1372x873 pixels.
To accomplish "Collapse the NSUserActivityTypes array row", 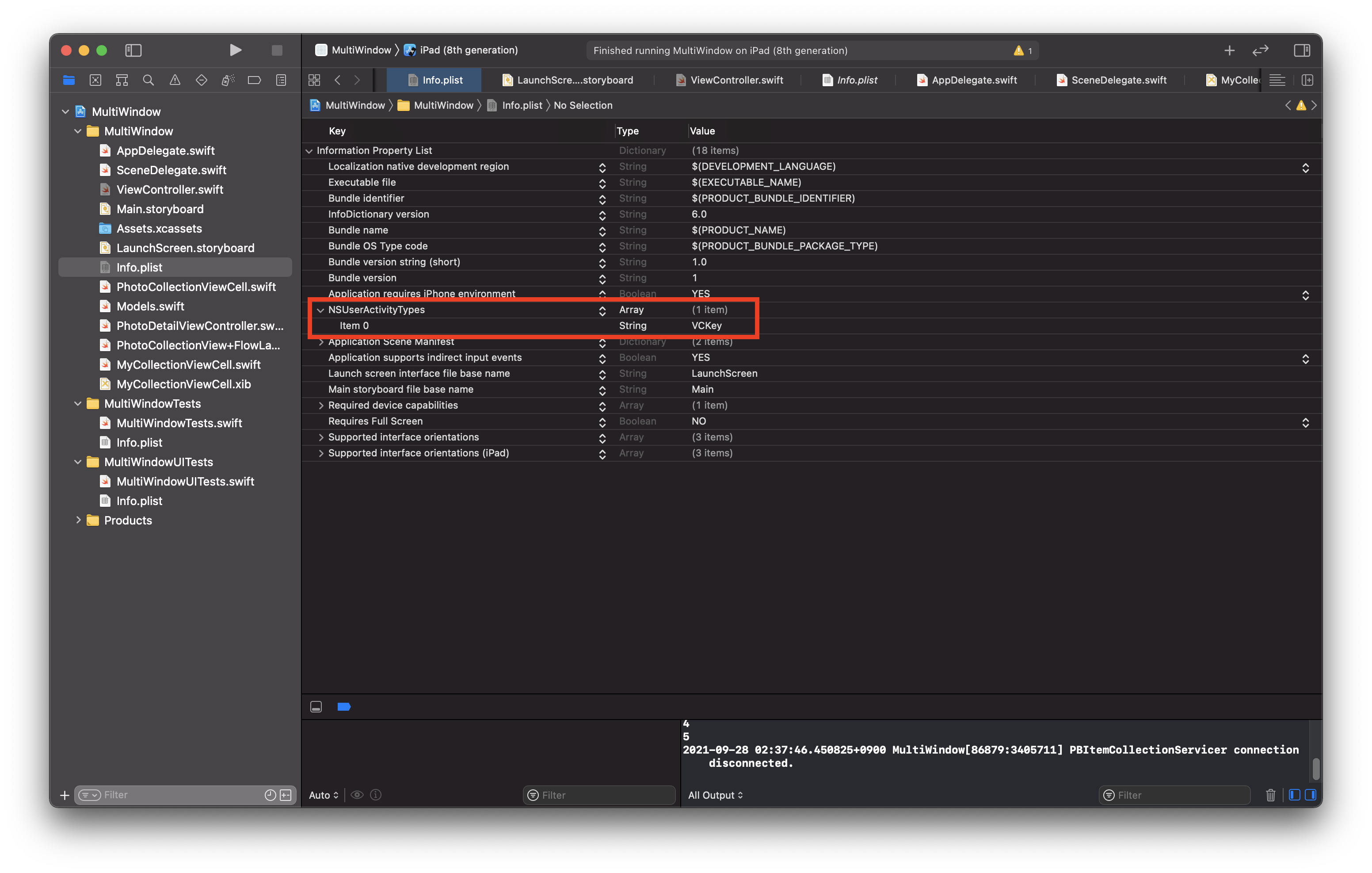I will pyautogui.click(x=320, y=310).
